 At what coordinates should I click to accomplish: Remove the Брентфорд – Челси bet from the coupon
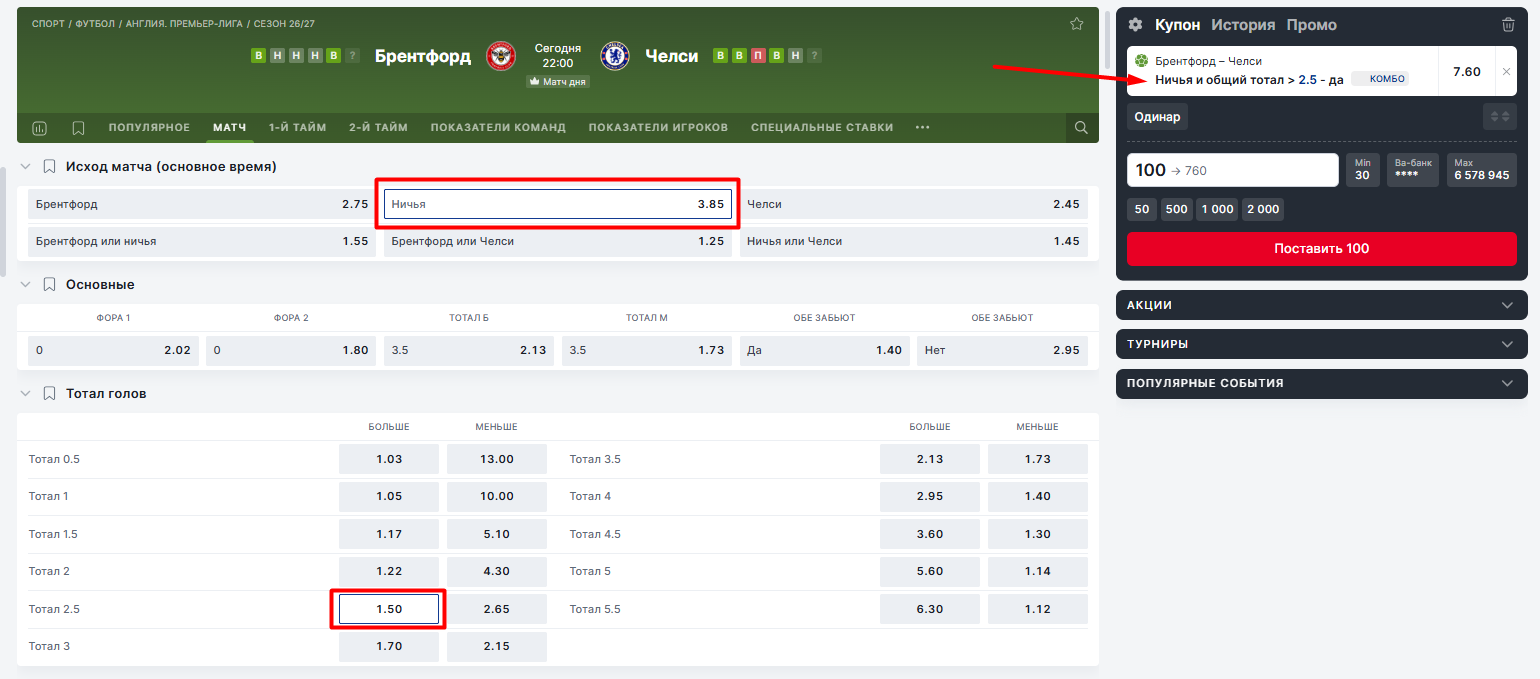pyautogui.click(x=1506, y=72)
